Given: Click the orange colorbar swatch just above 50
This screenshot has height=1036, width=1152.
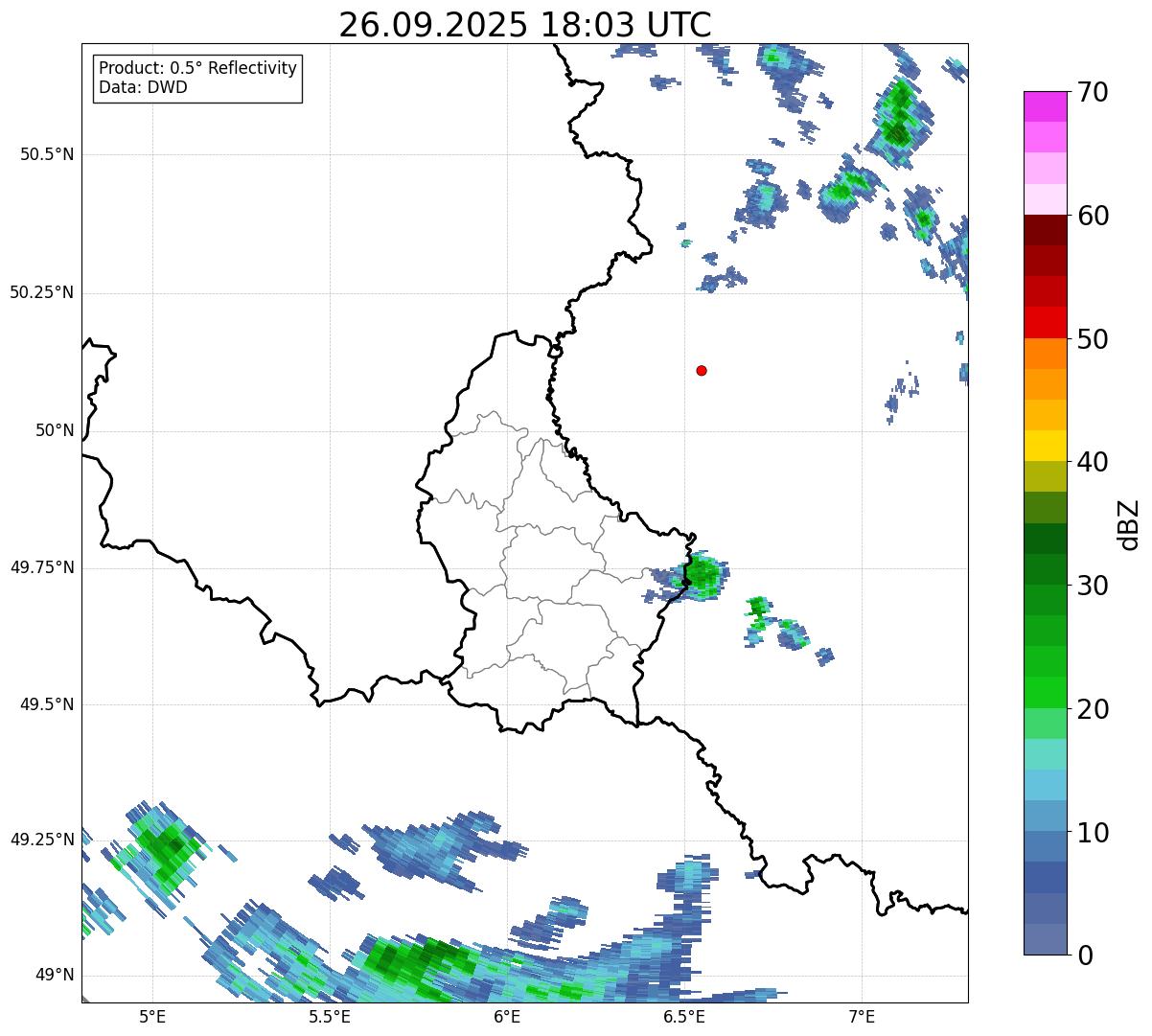Looking at the screenshot, I should pyautogui.click(x=1046, y=353).
